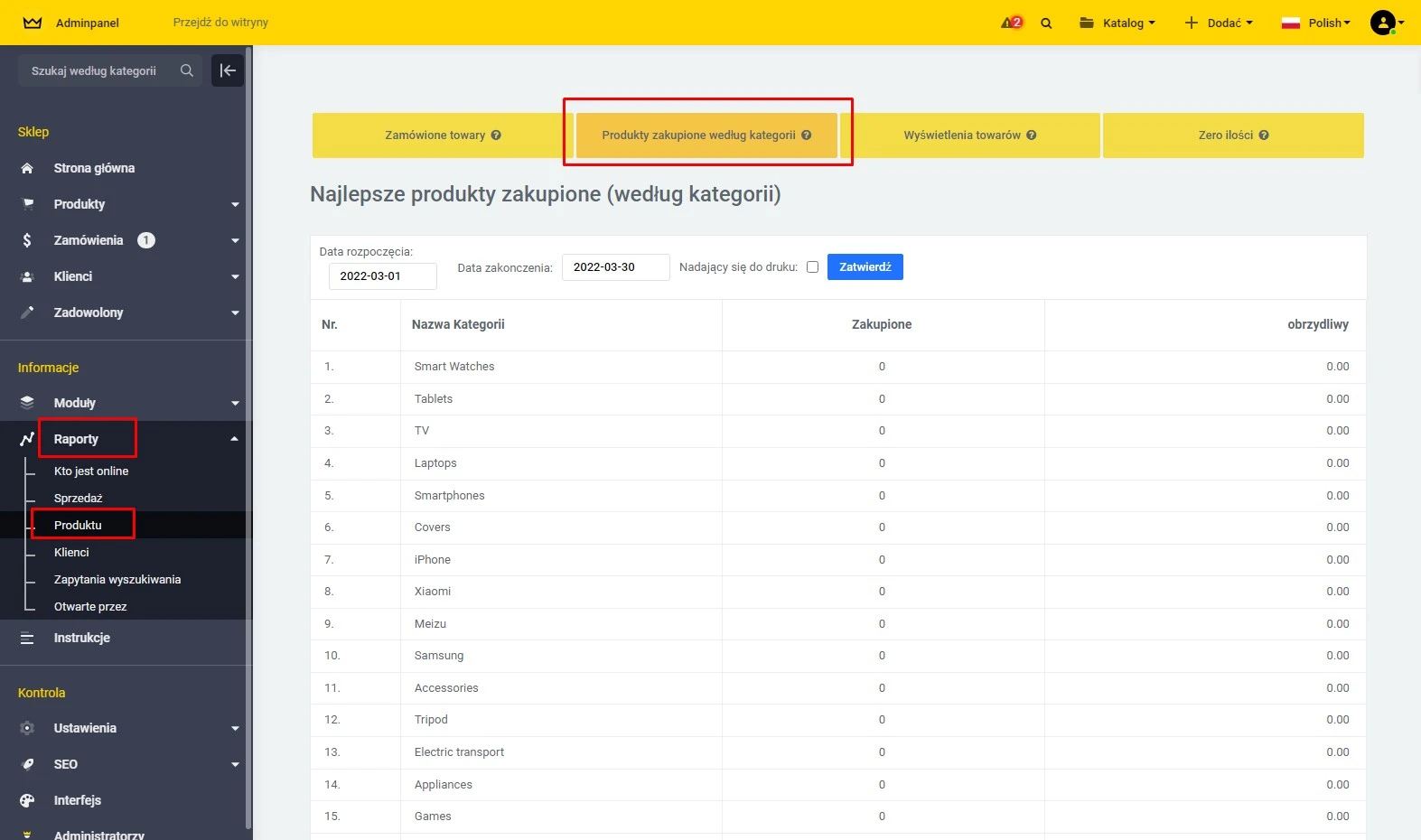Screen dimensions: 1421x840
Task: Click the palette icon beside Interfejs
Action: [x=27, y=800]
